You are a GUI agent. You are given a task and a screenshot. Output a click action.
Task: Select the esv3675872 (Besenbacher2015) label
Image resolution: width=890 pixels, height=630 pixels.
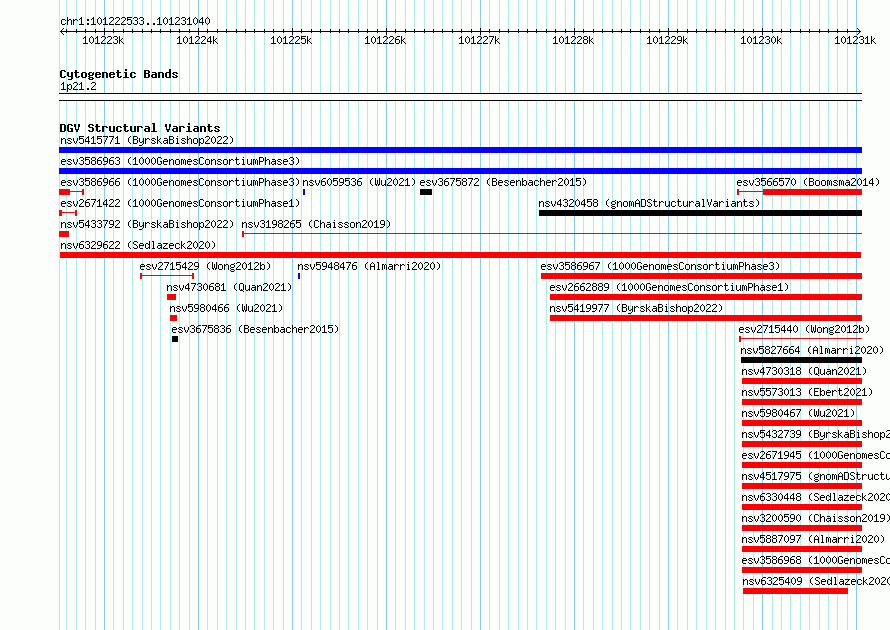(503, 182)
